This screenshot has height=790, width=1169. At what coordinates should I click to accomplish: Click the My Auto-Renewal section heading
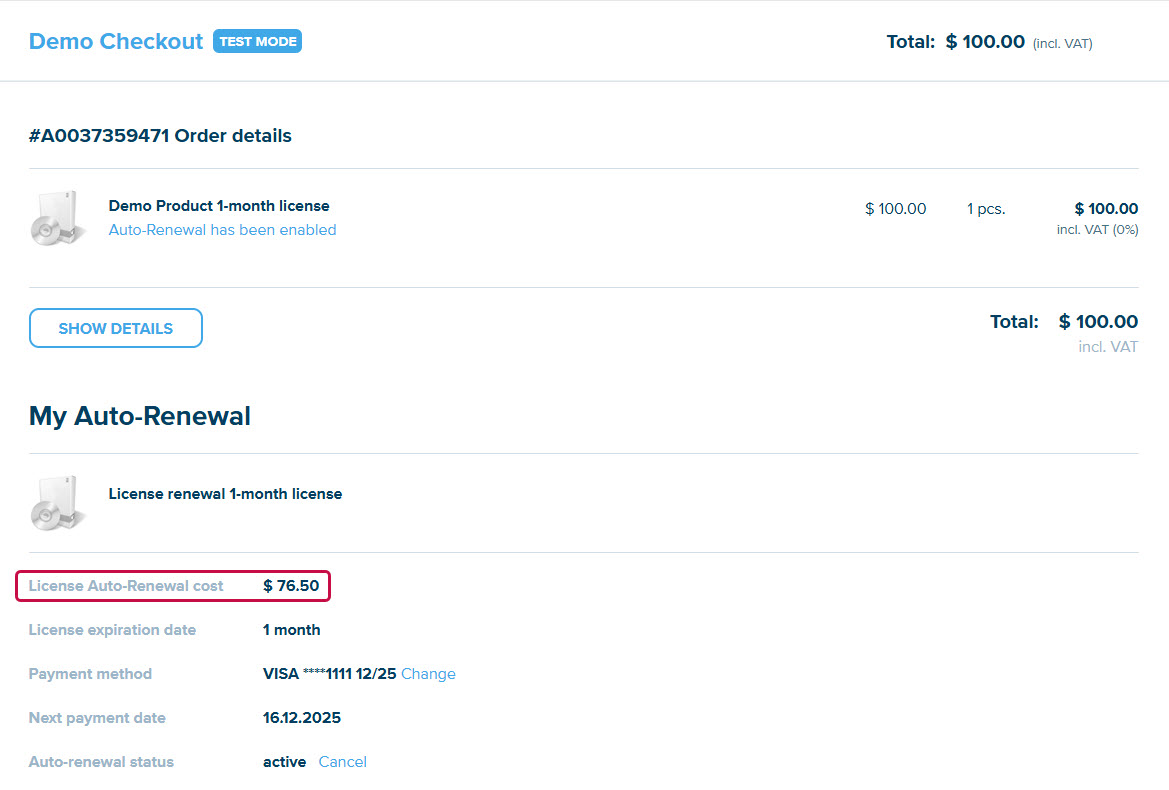(x=140, y=416)
